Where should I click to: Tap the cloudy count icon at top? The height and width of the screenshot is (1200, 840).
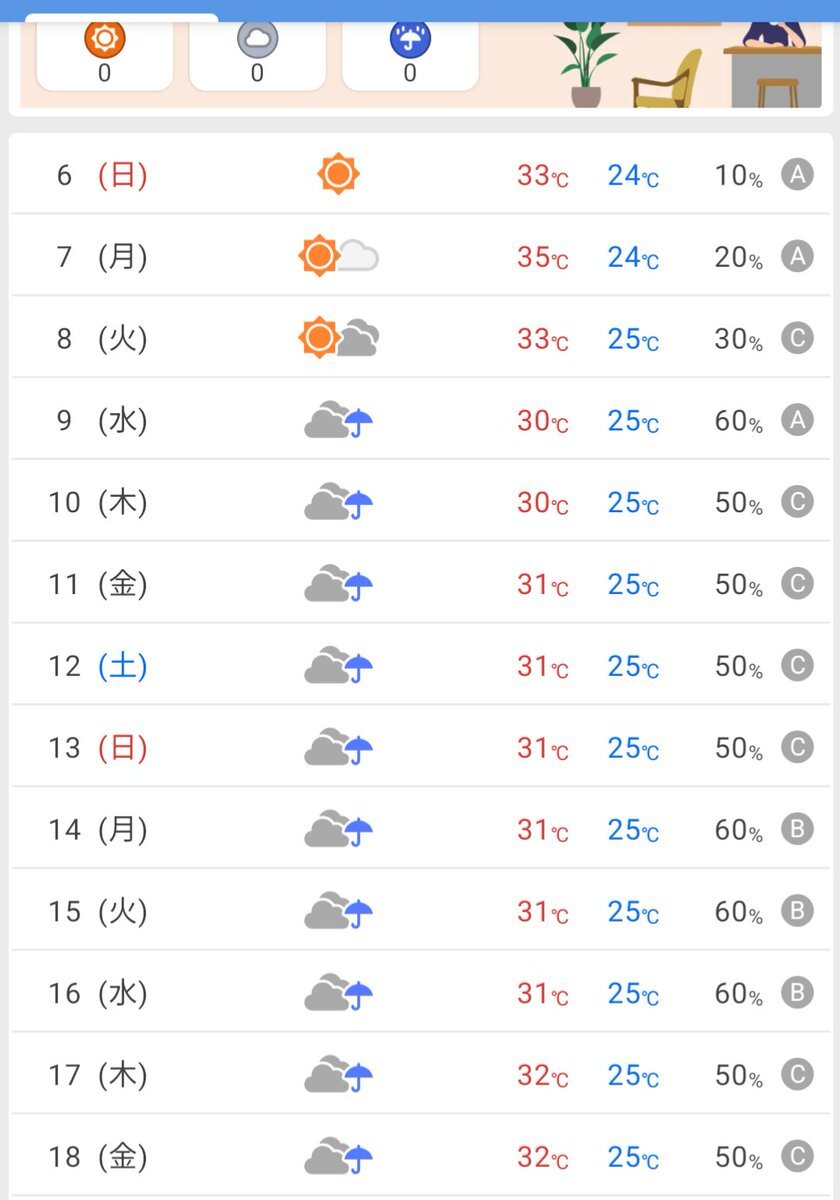[257, 40]
